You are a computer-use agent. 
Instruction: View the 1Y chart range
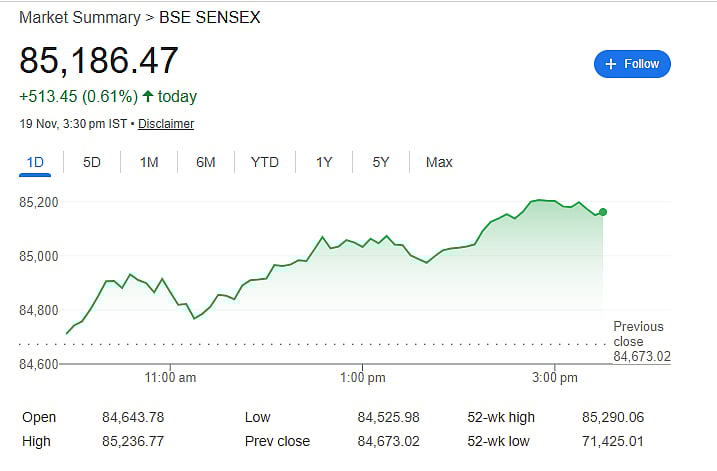[x=324, y=162]
